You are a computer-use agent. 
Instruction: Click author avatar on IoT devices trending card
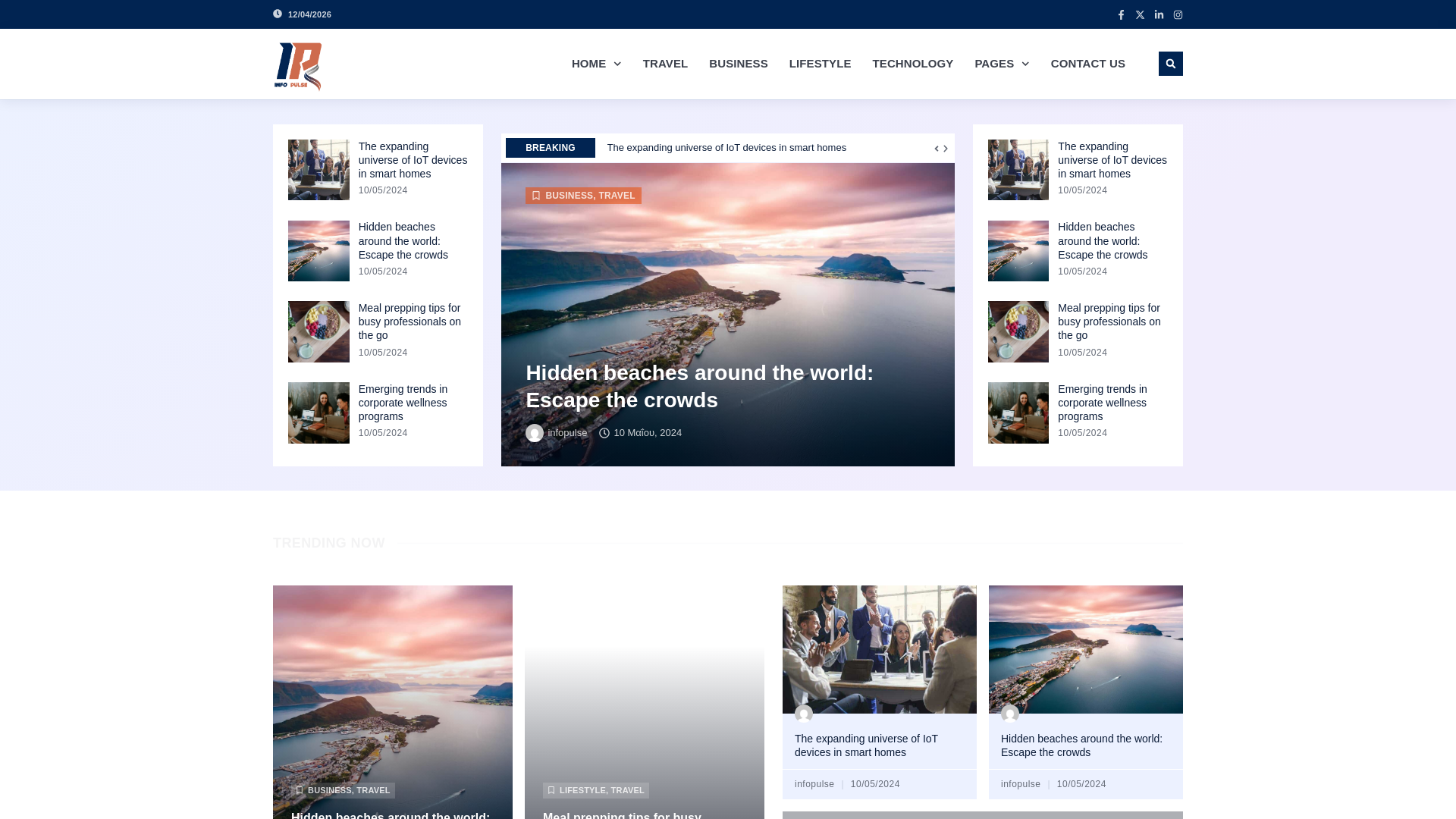tap(804, 714)
